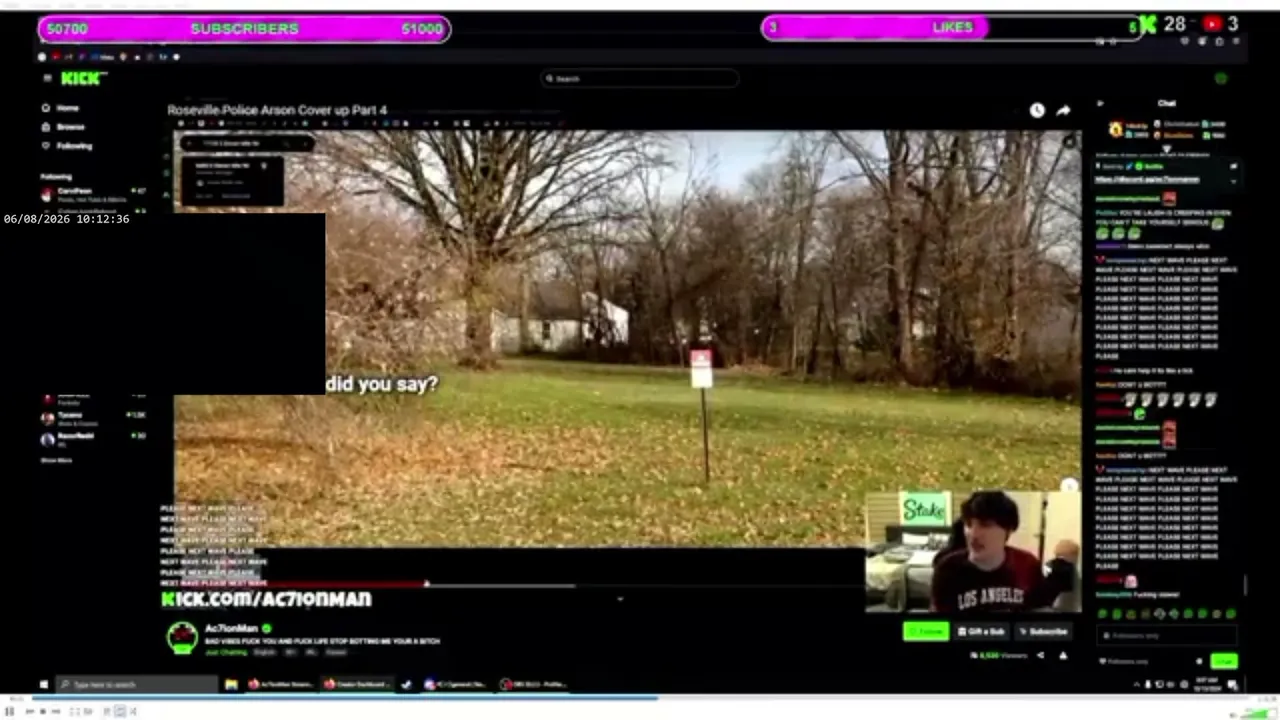Click the pause button in the media player

click(x=10, y=711)
